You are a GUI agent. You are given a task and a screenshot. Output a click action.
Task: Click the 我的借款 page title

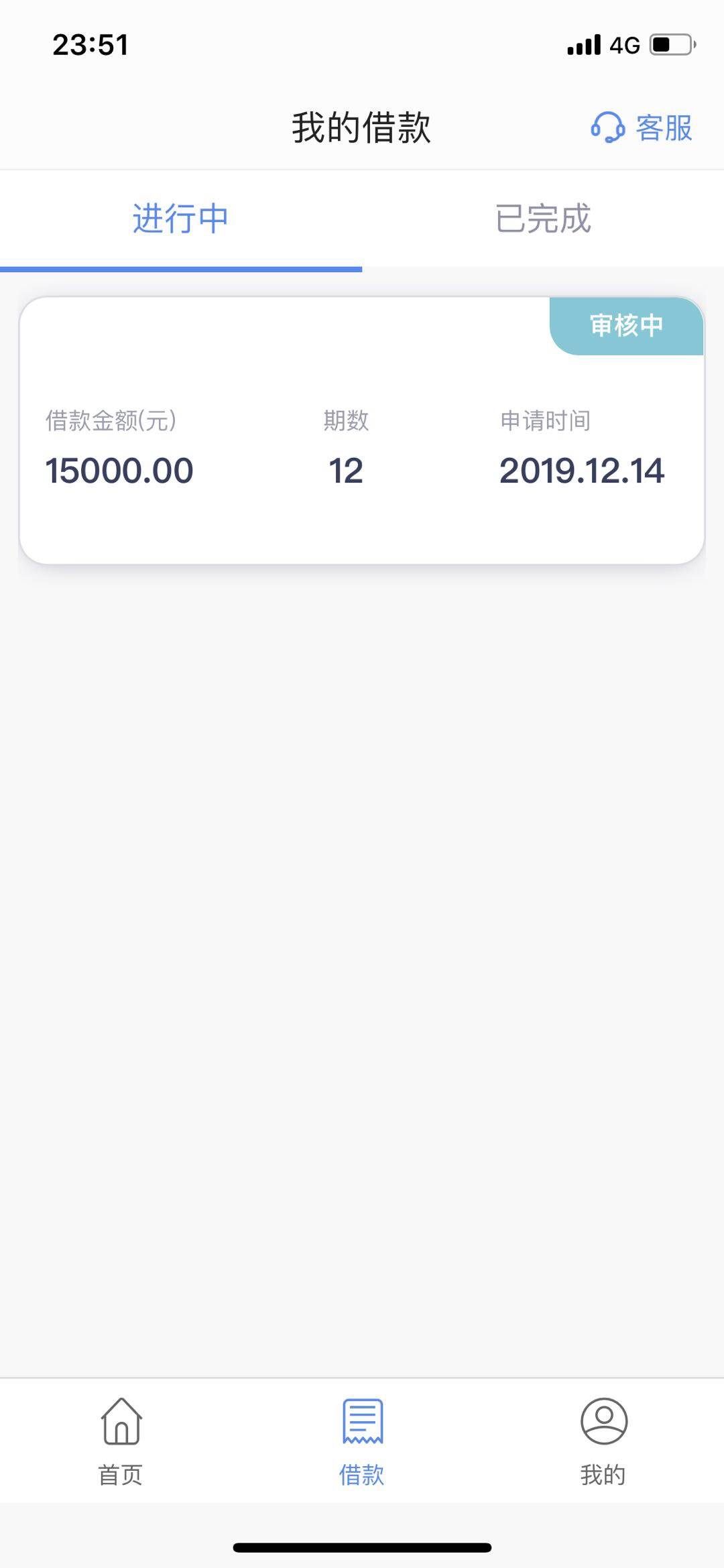coord(361,127)
